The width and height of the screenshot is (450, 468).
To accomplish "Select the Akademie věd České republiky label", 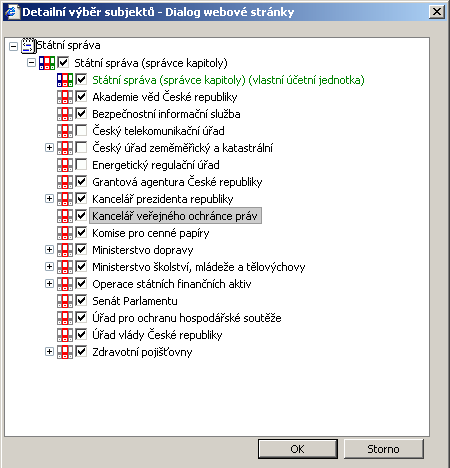I will [x=165, y=97].
